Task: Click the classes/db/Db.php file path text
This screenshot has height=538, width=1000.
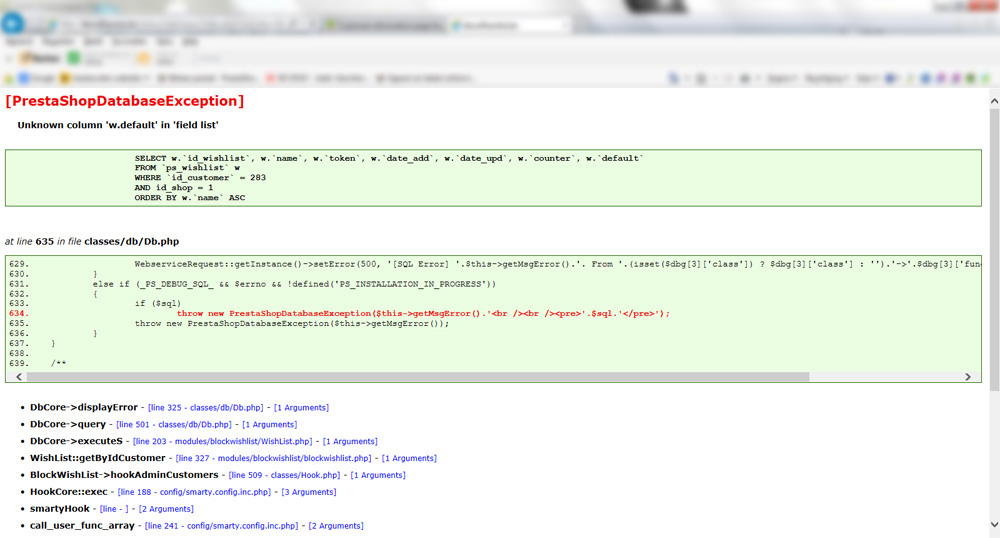Action: click(131, 242)
